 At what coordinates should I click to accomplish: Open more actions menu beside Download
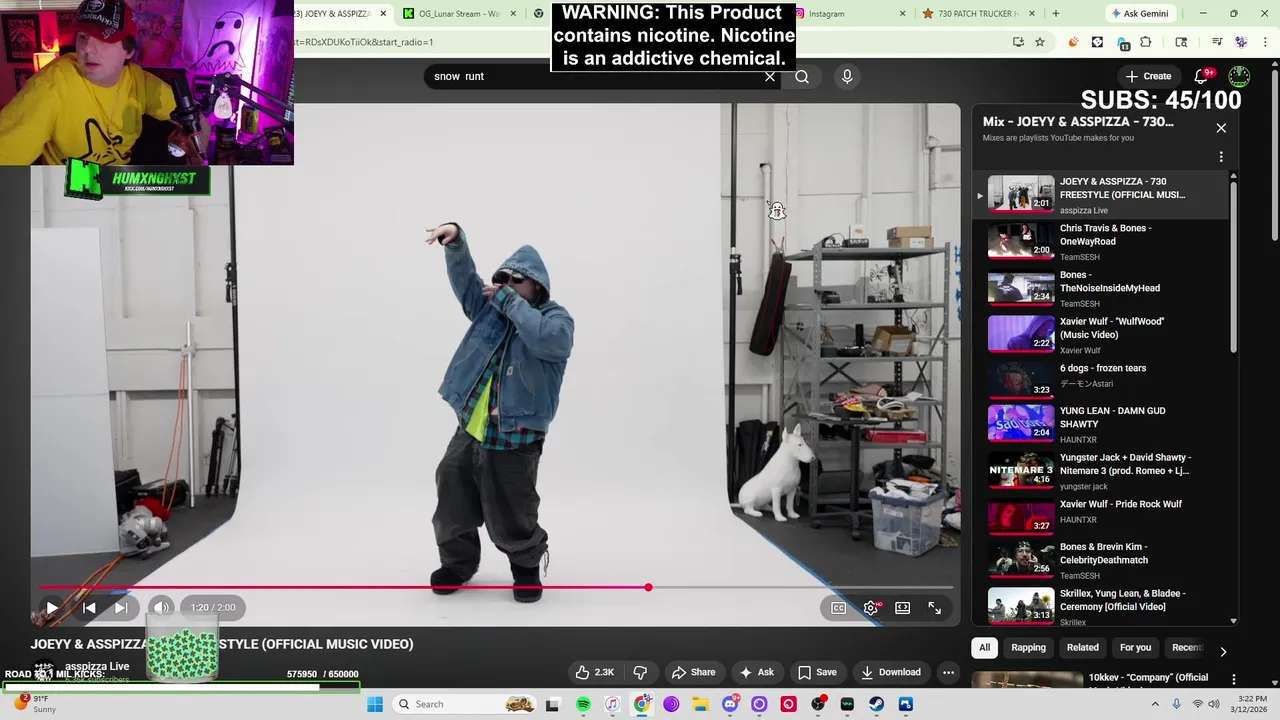pos(948,672)
